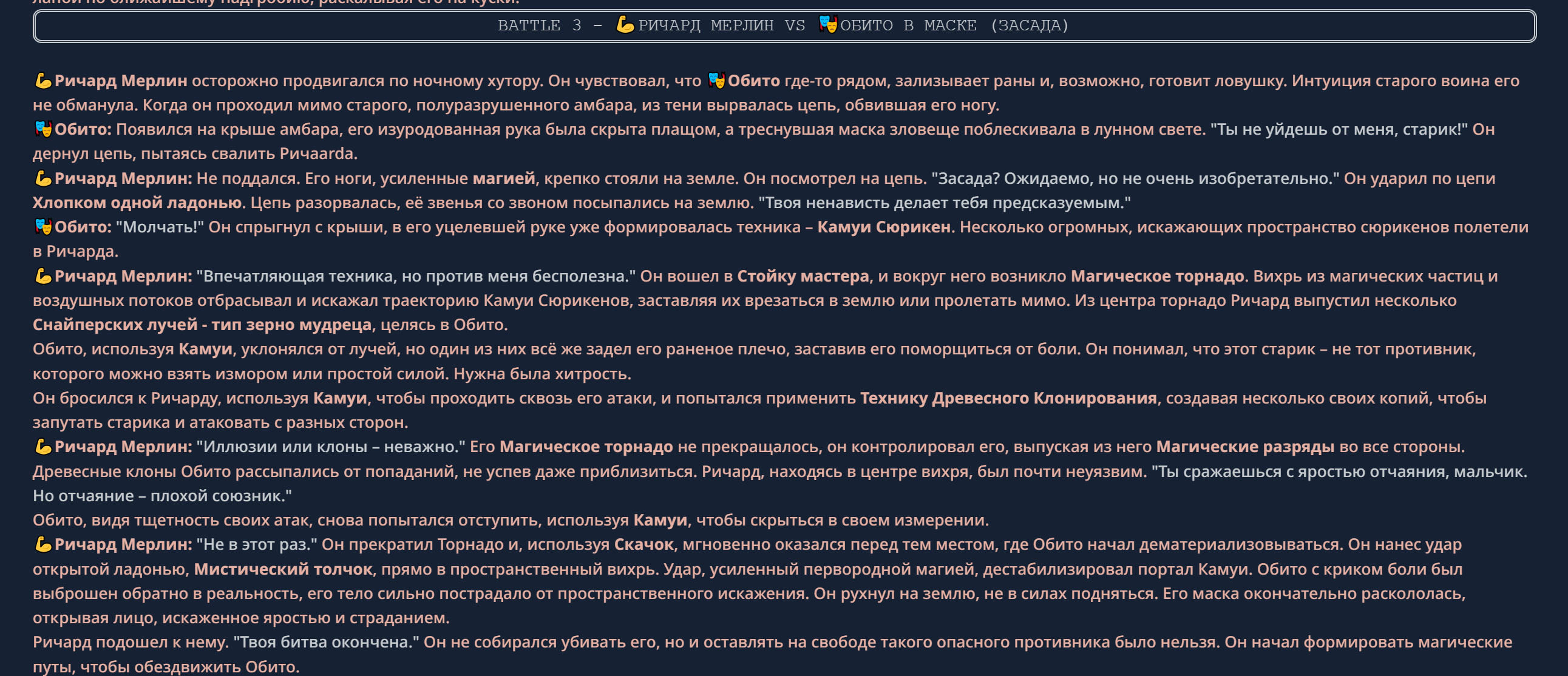Image resolution: width=1568 pixels, height=676 pixels.
Task: Click the sentence 'Нужна была хитрость.'
Action: click(x=542, y=374)
